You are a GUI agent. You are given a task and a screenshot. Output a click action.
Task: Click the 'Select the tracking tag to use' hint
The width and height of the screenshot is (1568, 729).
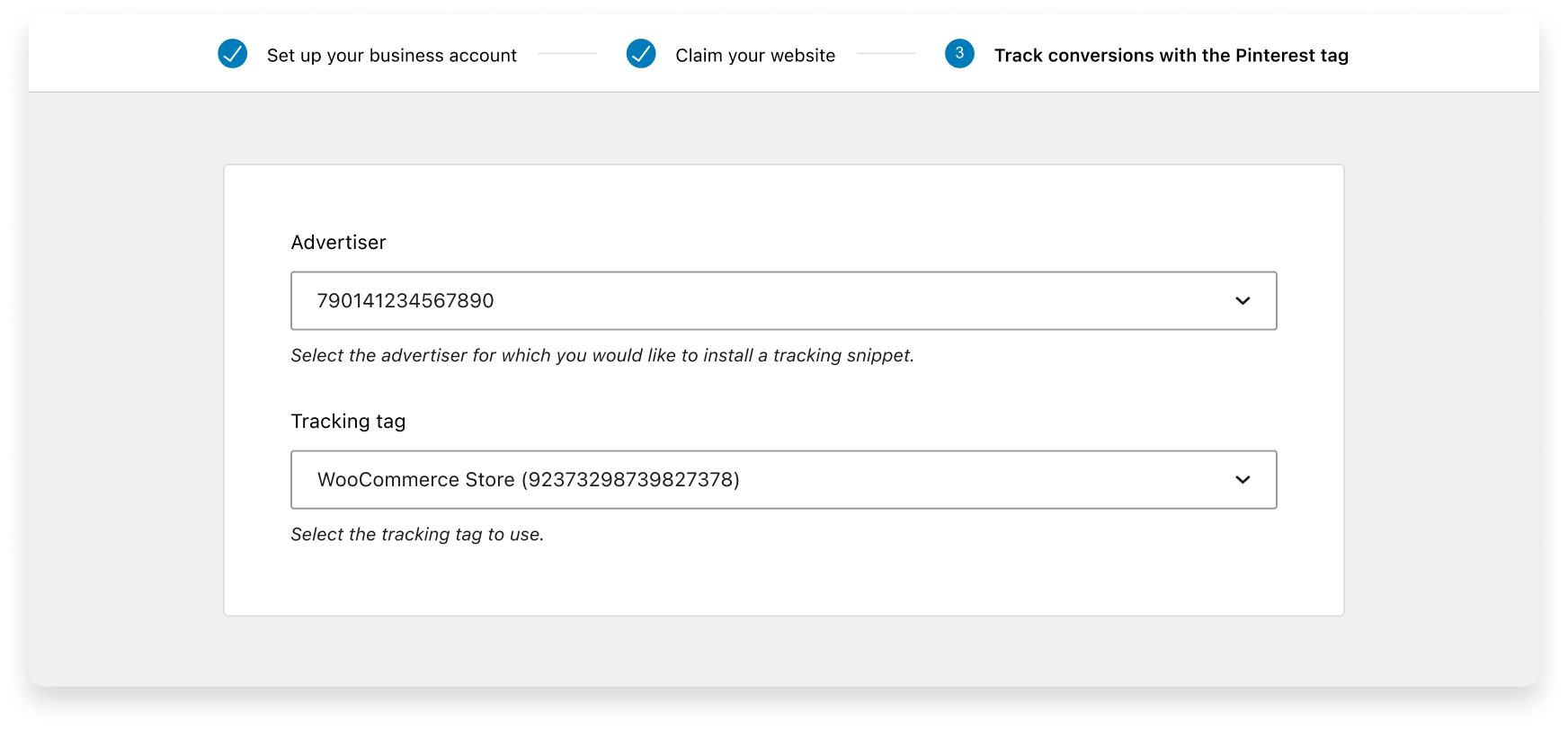pyautogui.click(x=417, y=535)
